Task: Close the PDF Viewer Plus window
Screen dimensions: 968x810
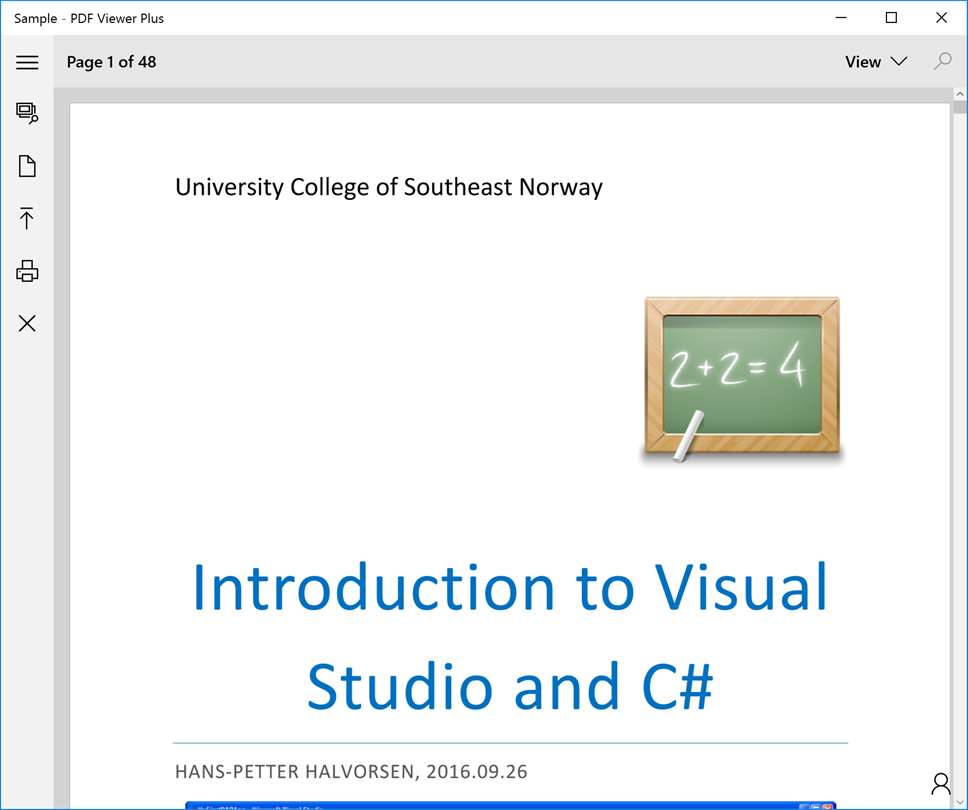Action: pyautogui.click(x=941, y=18)
